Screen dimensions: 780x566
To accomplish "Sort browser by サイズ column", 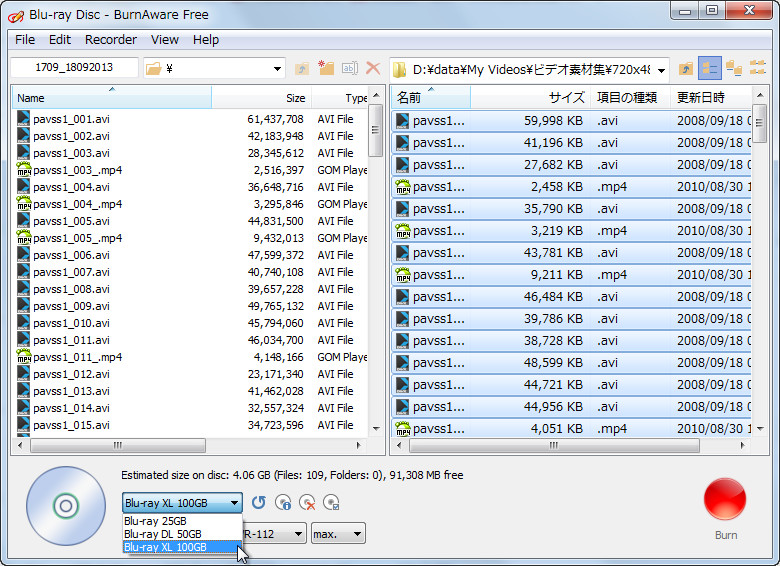I will (530, 97).
